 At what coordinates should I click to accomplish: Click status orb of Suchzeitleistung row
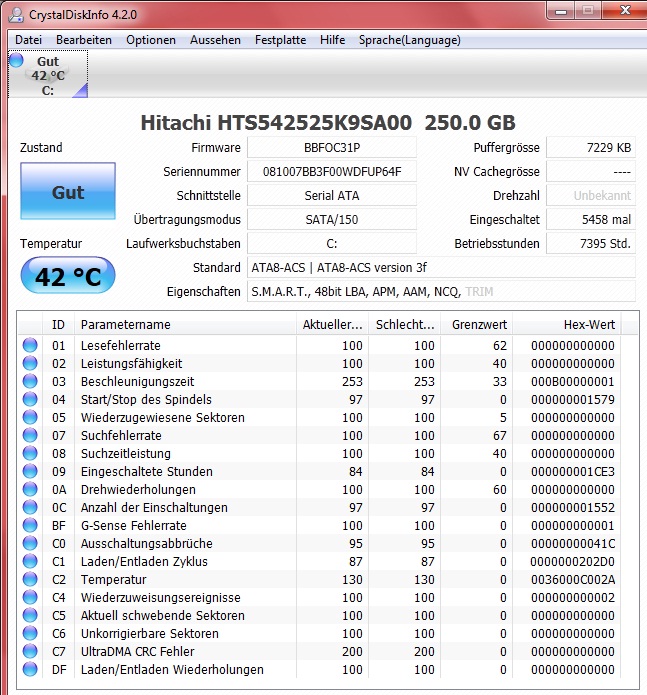[x=30, y=453]
